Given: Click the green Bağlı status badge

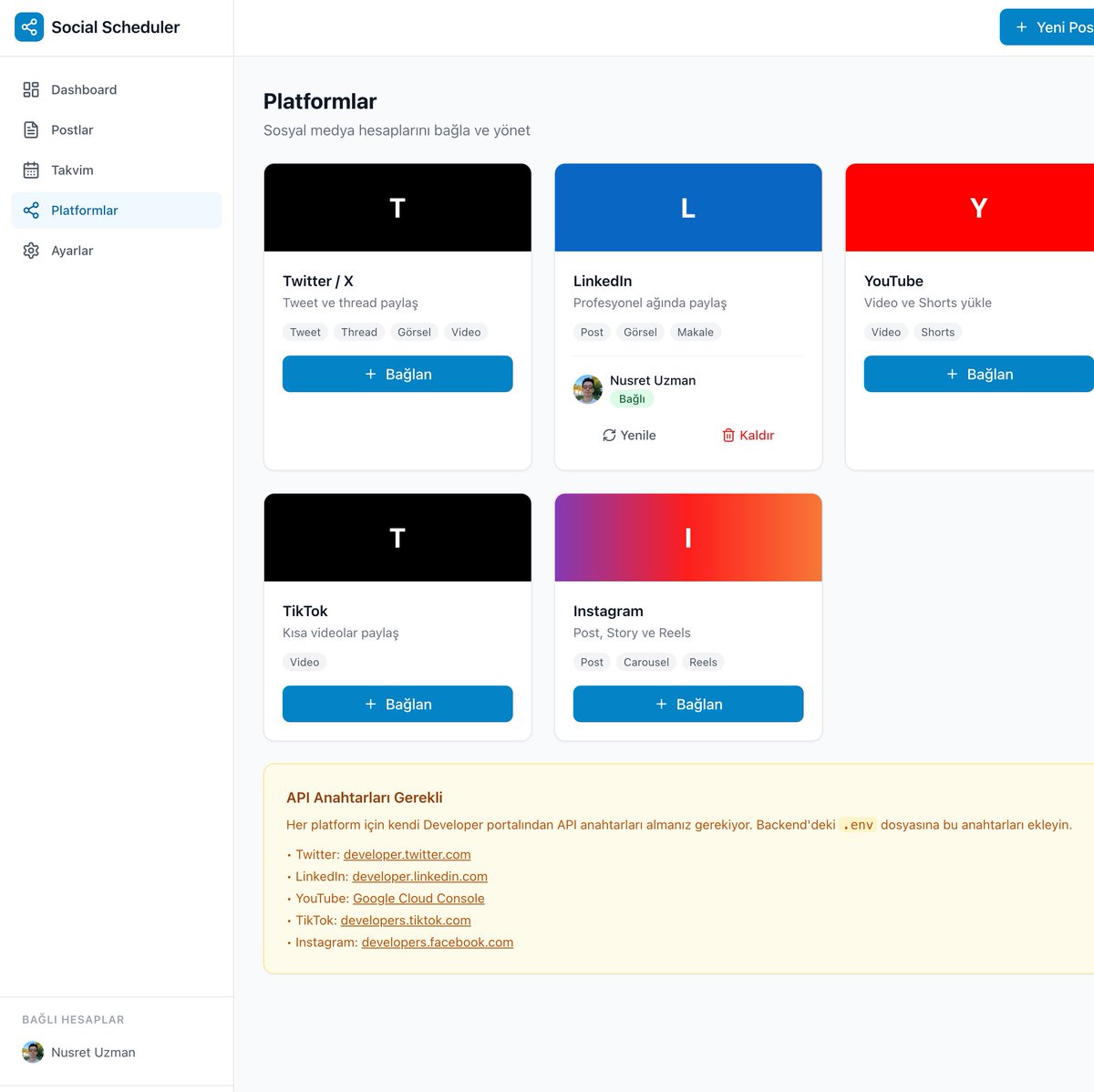Looking at the screenshot, I should click(632, 399).
